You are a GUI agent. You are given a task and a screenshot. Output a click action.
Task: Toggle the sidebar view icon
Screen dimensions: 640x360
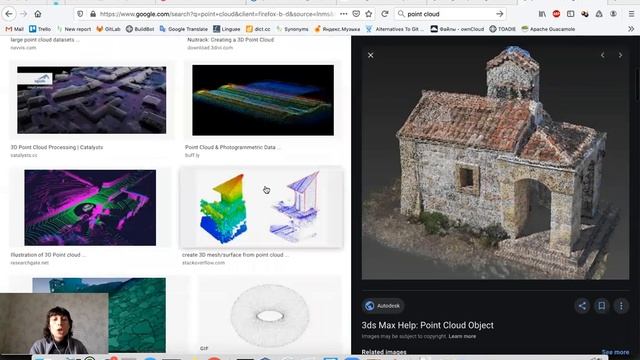click(571, 14)
